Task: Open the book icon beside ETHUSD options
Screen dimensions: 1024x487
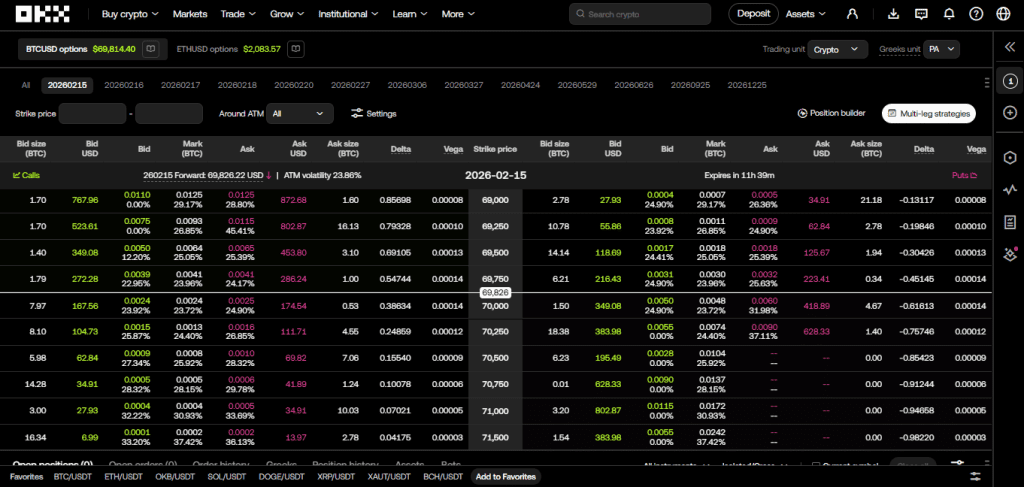Action: click(296, 49)
